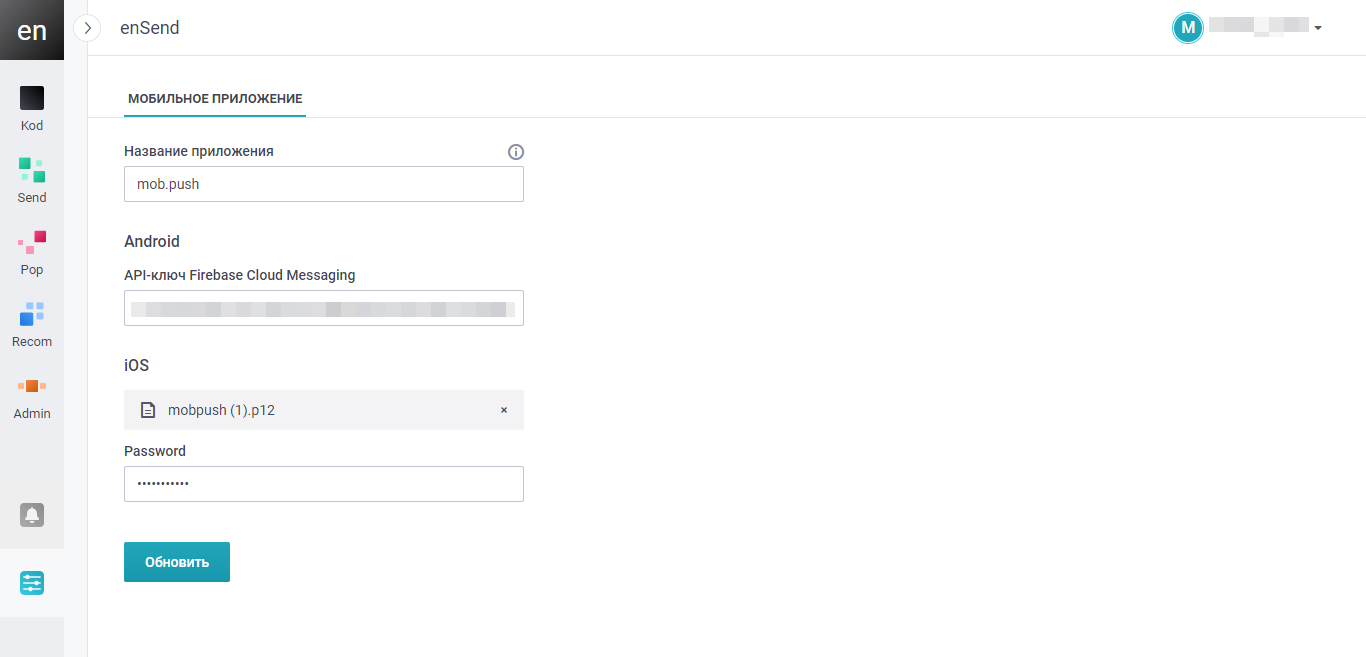
Task: Open the Admin module icon
Action: pos(32,386)
